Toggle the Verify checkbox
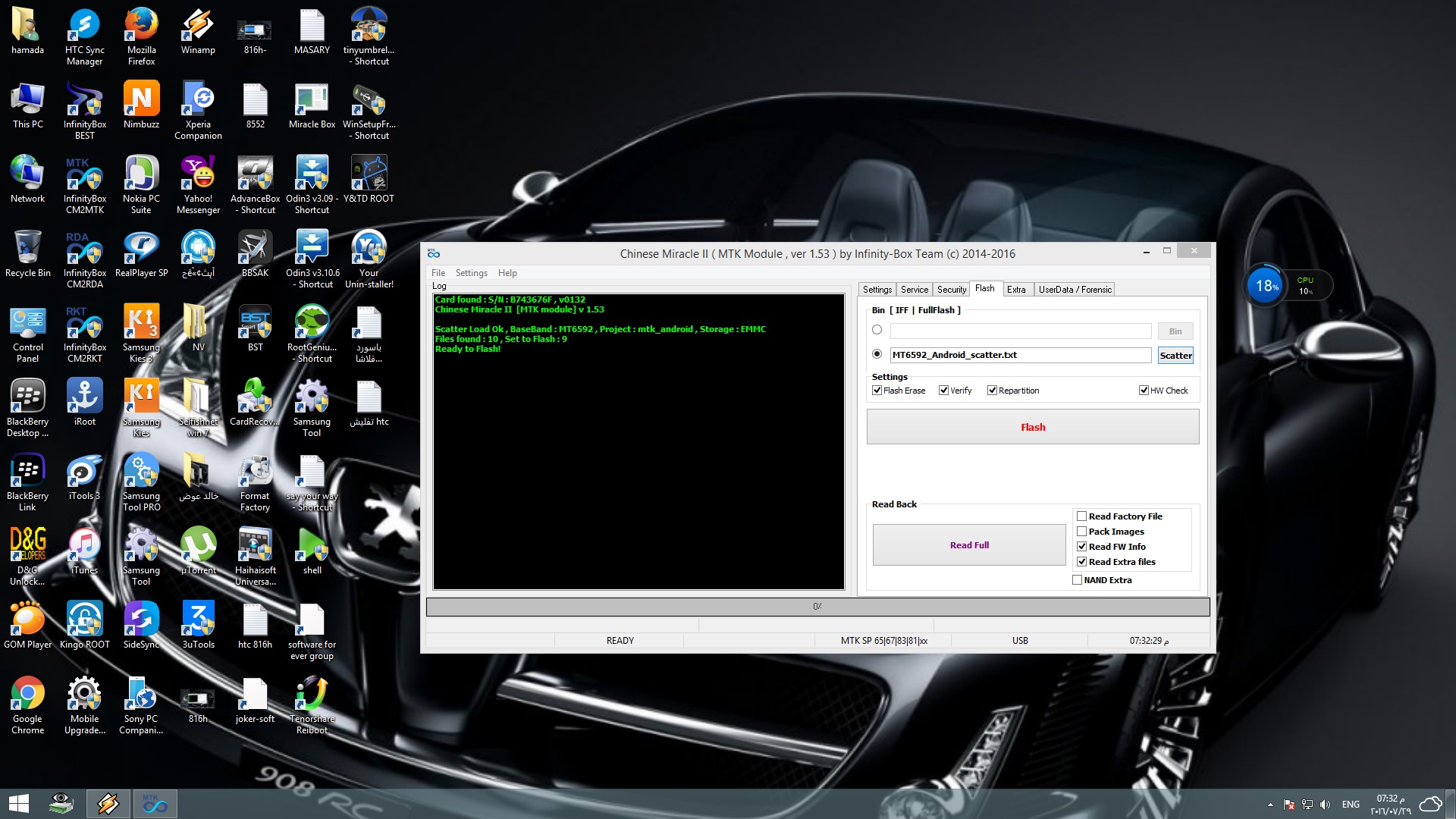This screenshot has height=819, width=1456. (x=943, y=391)
